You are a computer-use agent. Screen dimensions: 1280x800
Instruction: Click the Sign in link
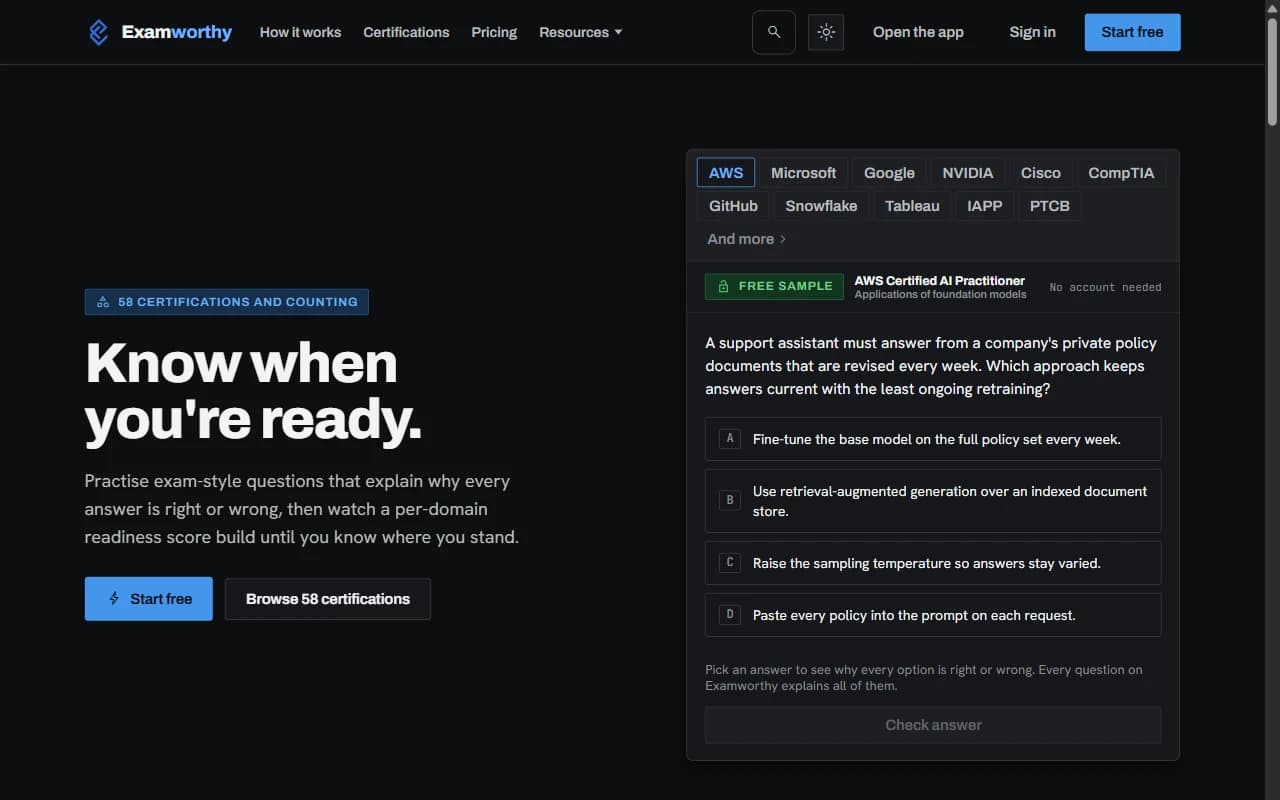(x=1032, y=32)
